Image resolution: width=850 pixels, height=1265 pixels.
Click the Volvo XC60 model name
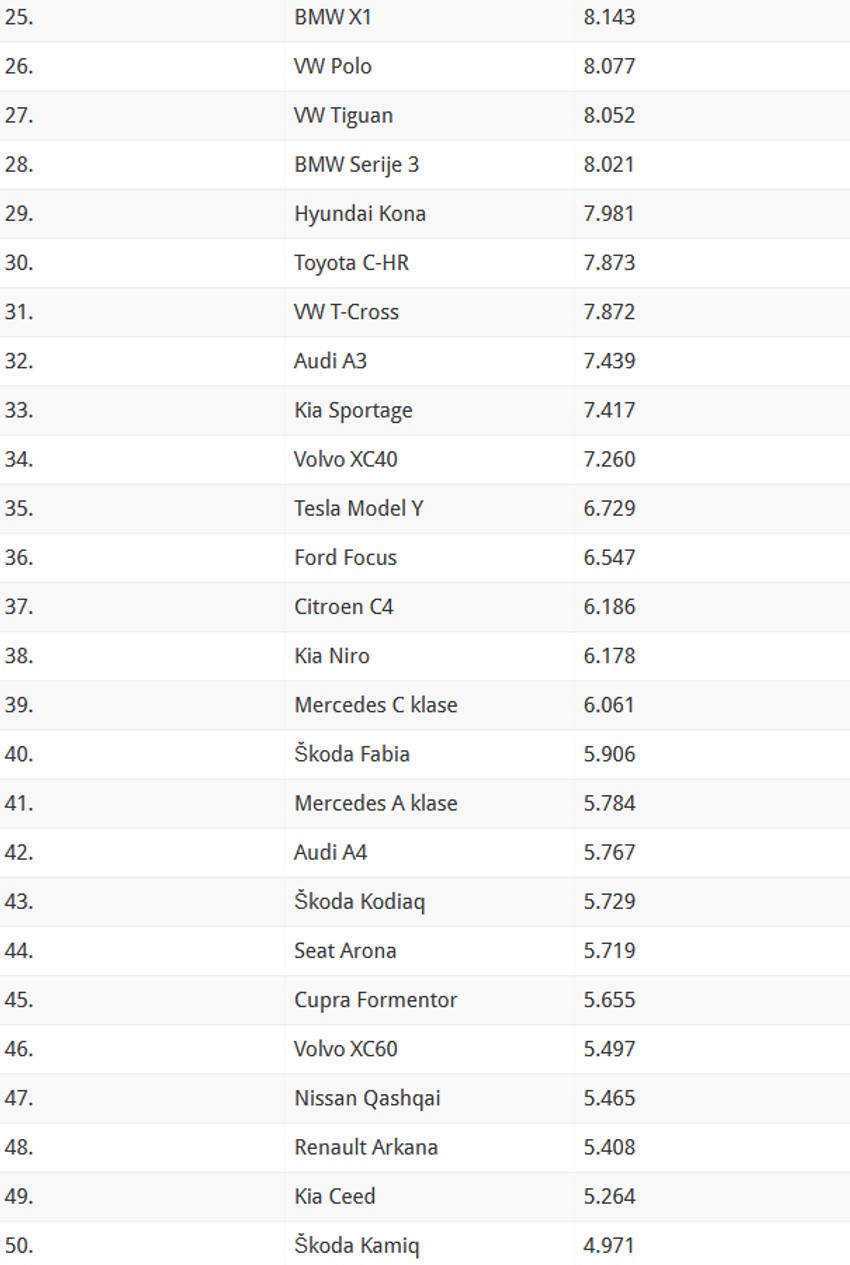click(x=345, y=1048)
